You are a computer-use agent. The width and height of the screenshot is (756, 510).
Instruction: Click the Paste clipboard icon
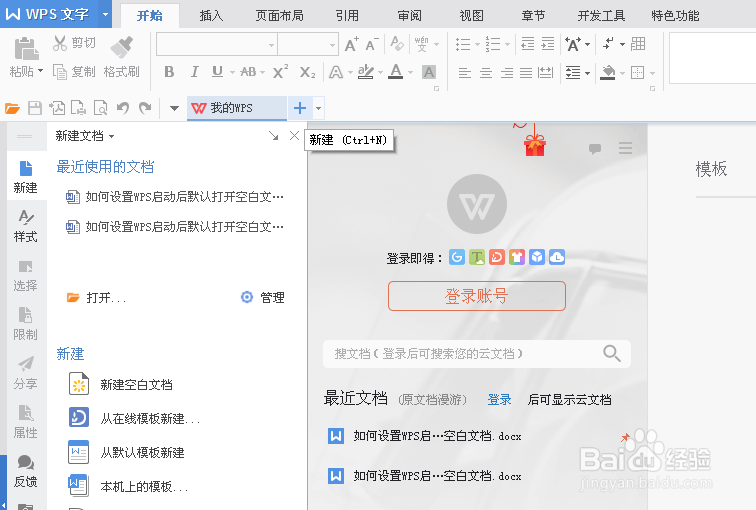(x=26, y=49)
